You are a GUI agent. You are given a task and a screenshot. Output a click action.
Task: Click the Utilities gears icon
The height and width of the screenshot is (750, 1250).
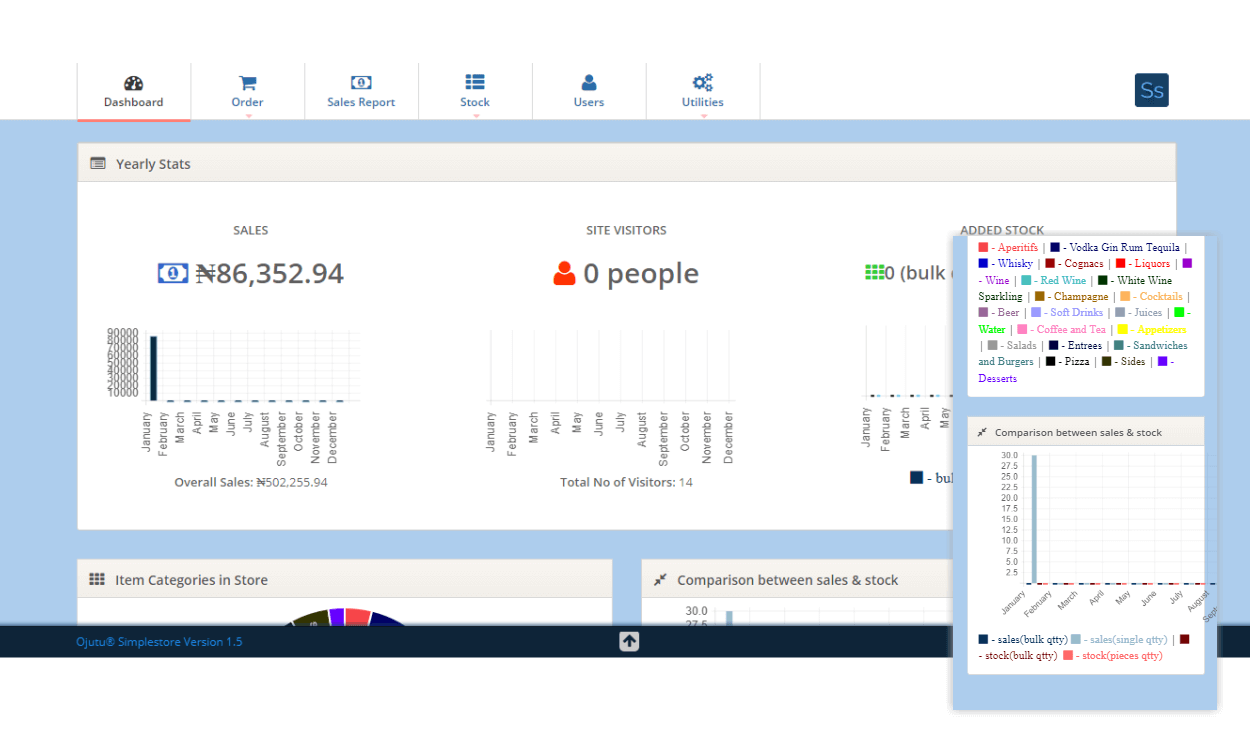coord(703,83)
